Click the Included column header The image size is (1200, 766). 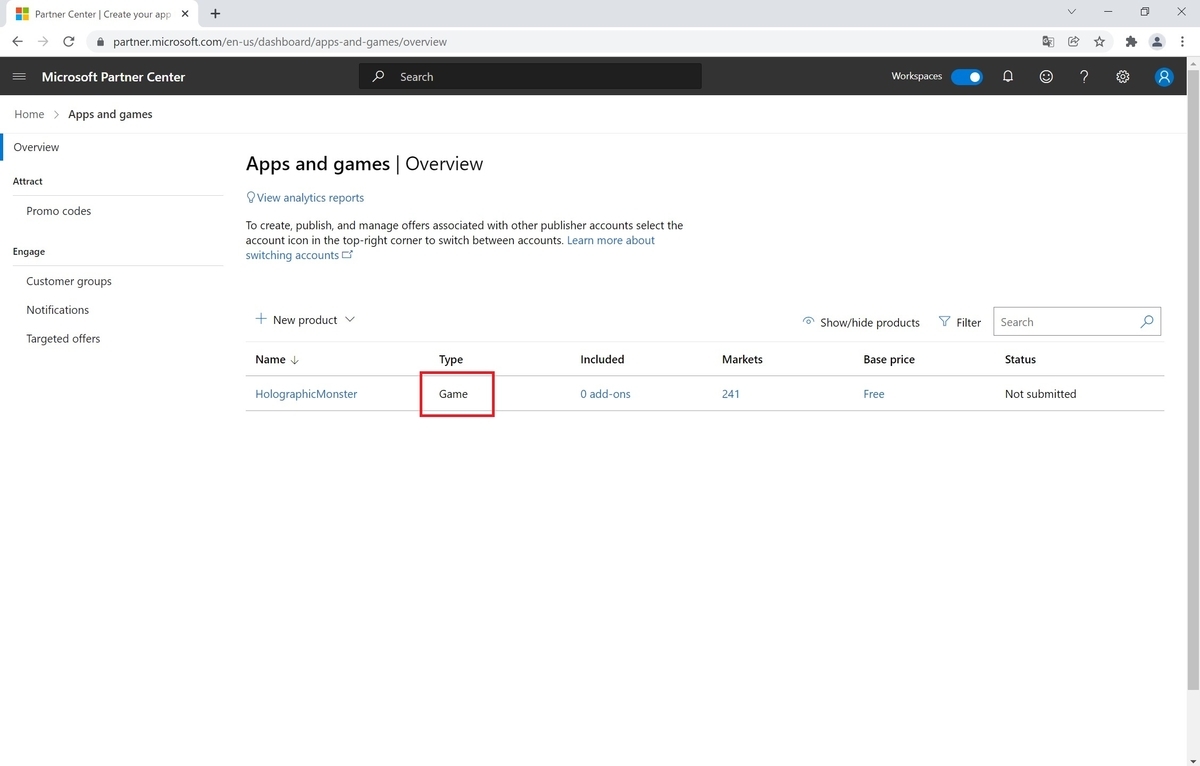[x=602, y=359]
